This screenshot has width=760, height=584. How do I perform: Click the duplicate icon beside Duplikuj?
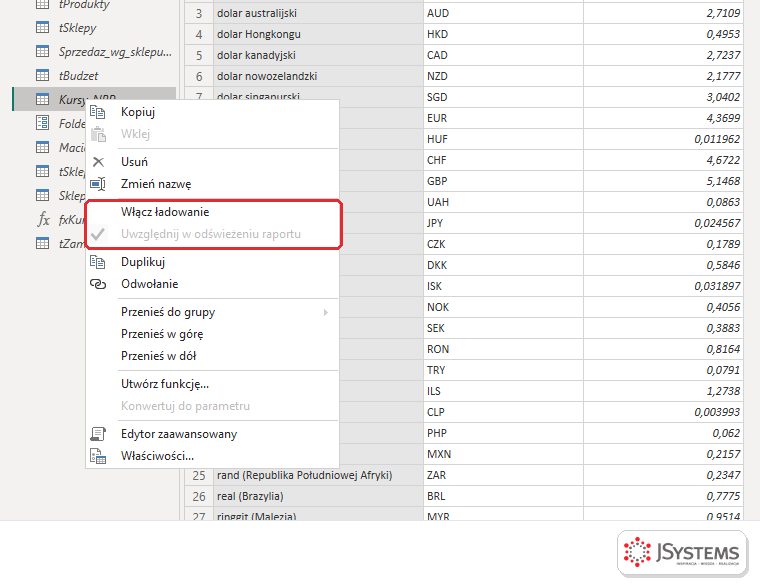click(x=98, y=262)
